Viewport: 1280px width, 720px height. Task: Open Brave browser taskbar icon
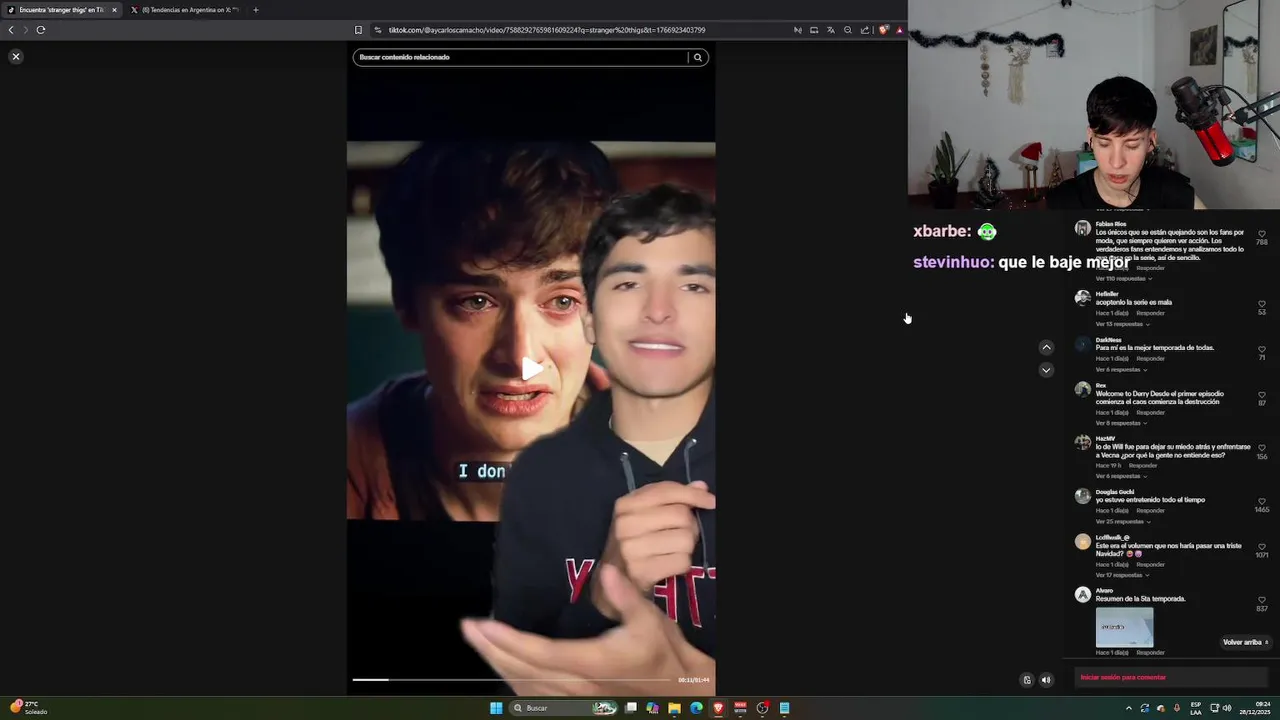click(x=718, y=708)
